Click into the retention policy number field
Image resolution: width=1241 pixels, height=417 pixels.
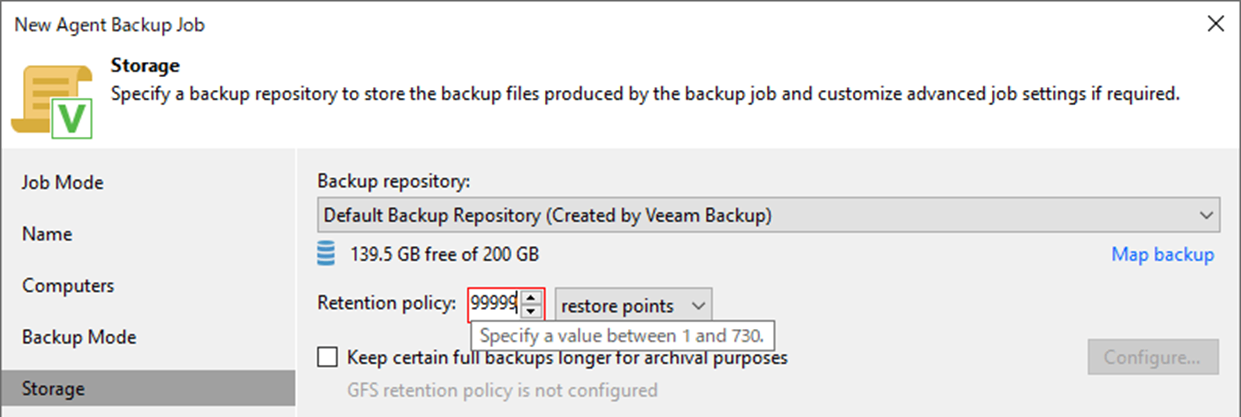coord(495,304)
